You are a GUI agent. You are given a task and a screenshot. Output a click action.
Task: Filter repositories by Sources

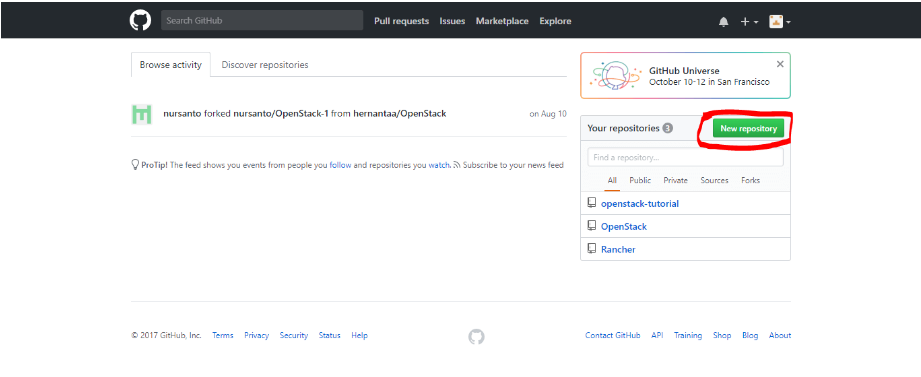coord(714,181)
